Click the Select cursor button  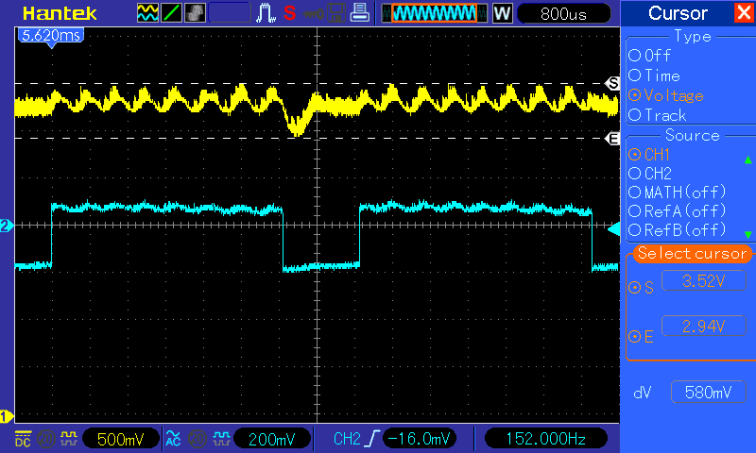coord(692,253)
